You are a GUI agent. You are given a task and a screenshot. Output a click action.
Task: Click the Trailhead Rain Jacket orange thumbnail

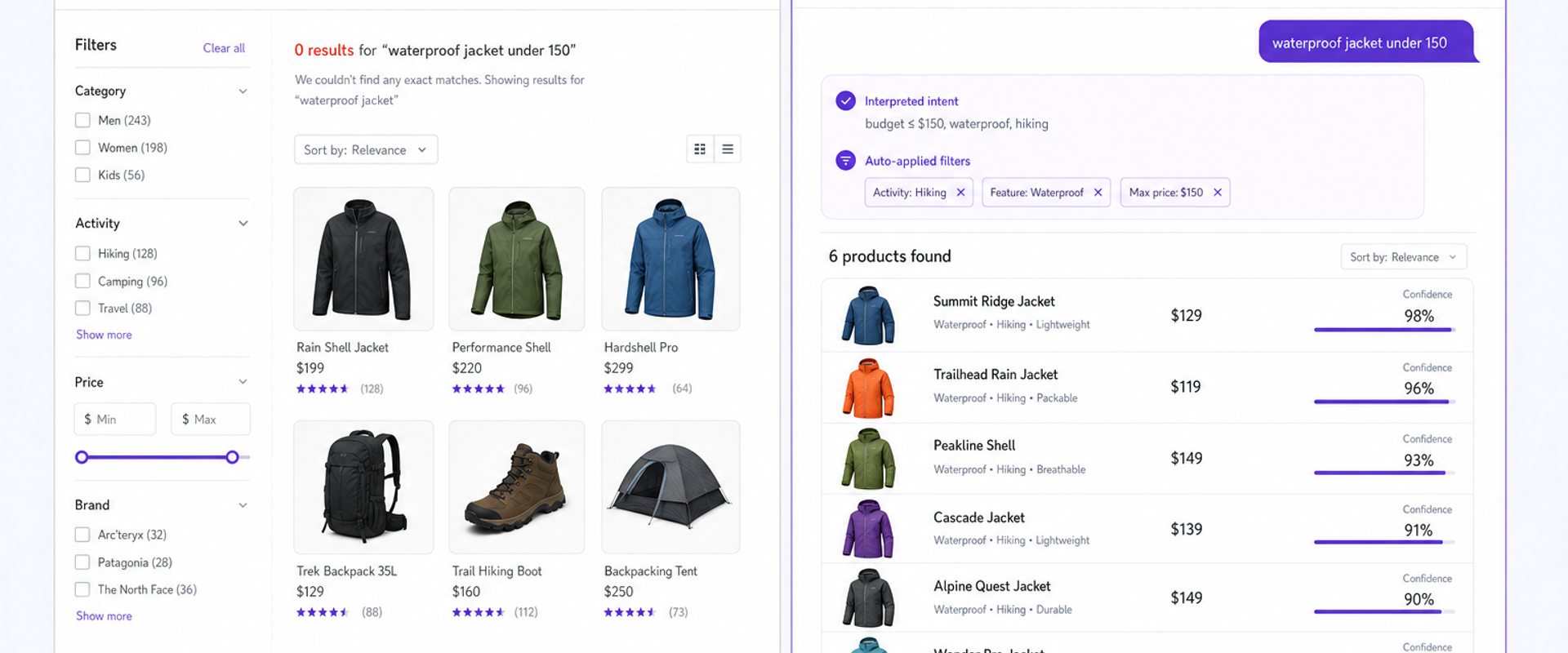(868, 388)
